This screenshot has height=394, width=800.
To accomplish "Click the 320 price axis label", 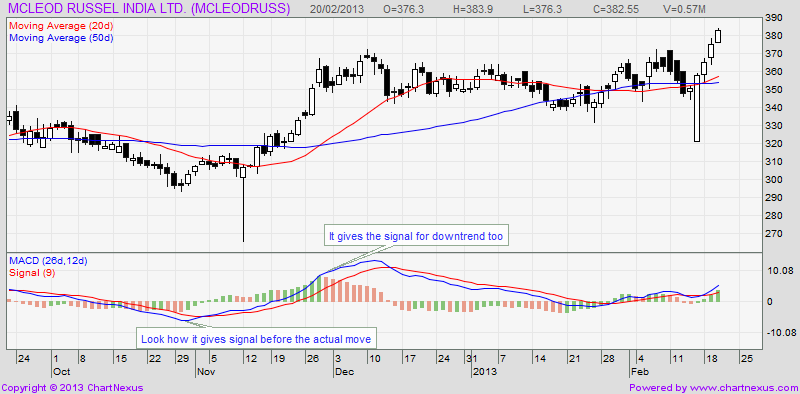I will pos(774,144).
